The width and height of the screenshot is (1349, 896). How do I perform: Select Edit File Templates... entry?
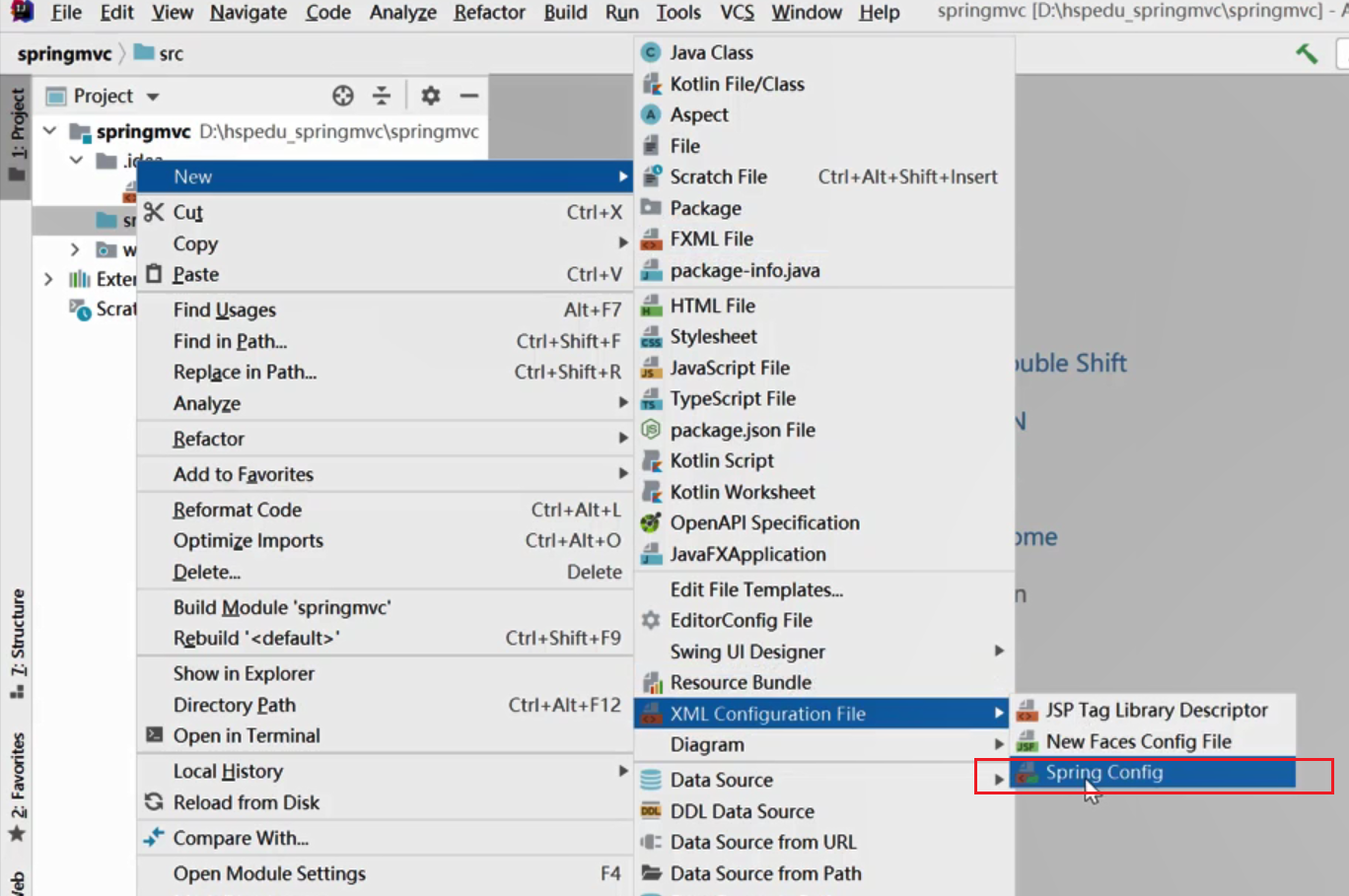[823, 589]
